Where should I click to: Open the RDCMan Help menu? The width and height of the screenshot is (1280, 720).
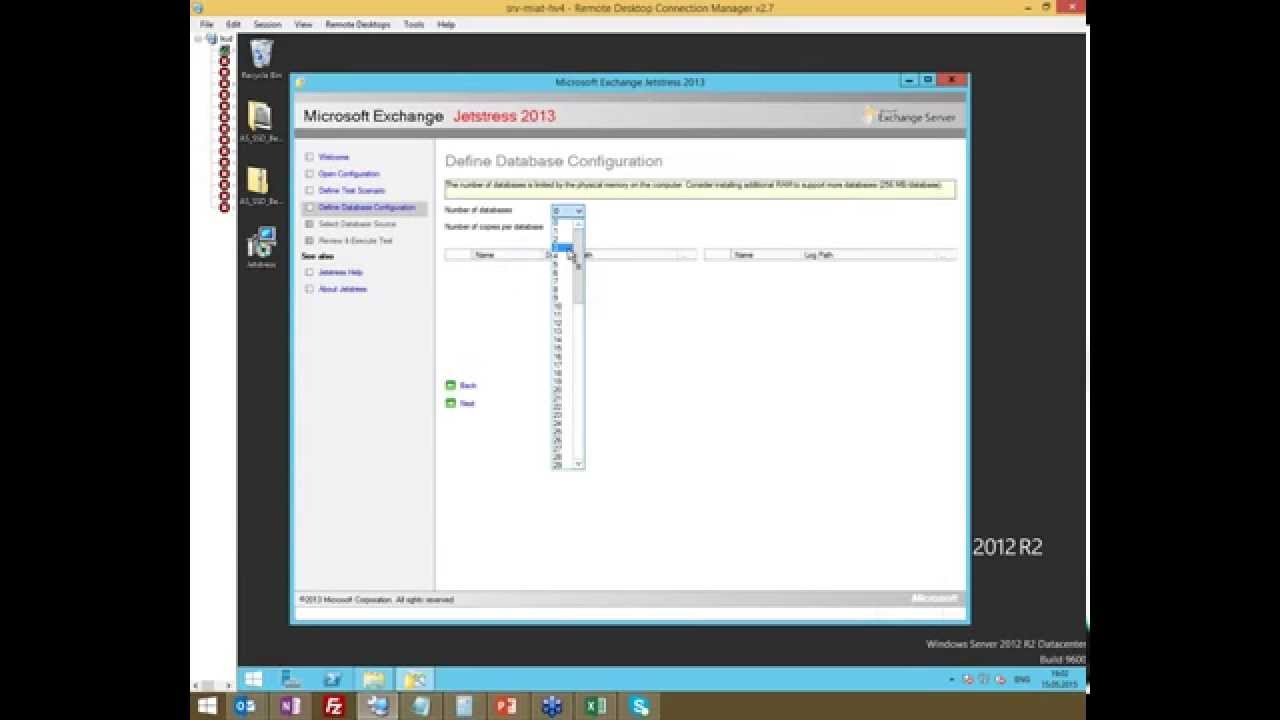(446, 24)
